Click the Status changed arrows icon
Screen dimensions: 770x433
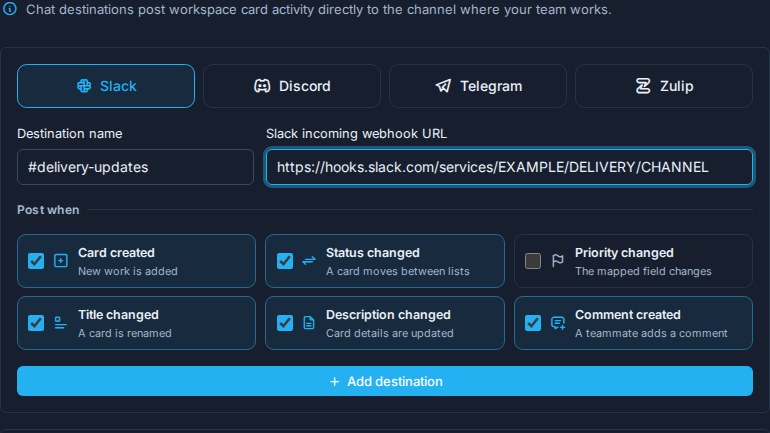tap(308, 261)
